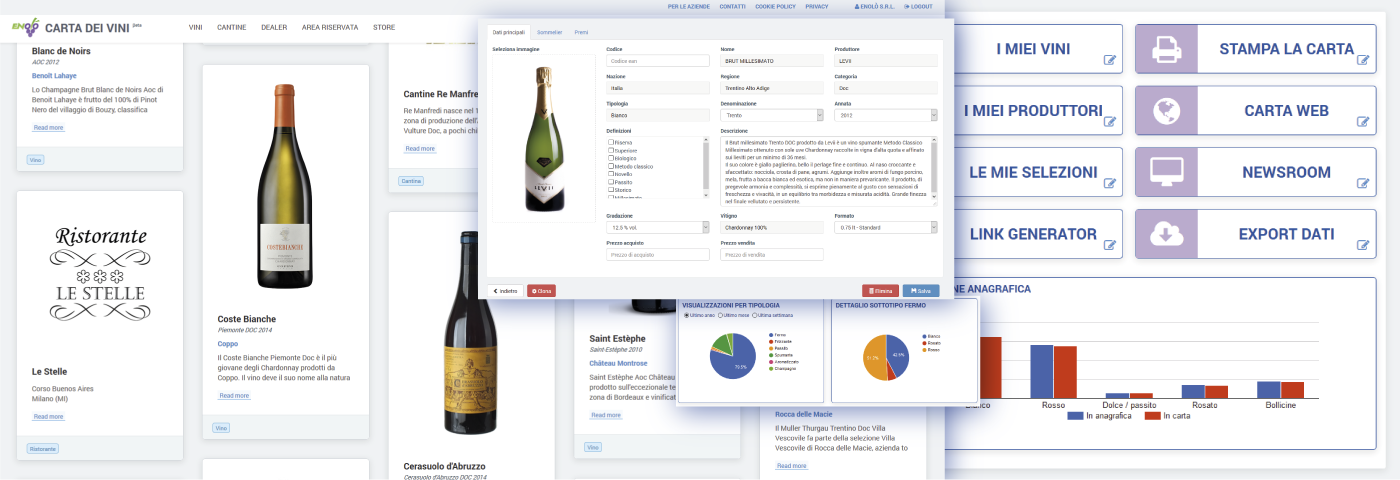Click the Elimina delete button
This screenshot has height=480, width=1400.
click(881, 291)
